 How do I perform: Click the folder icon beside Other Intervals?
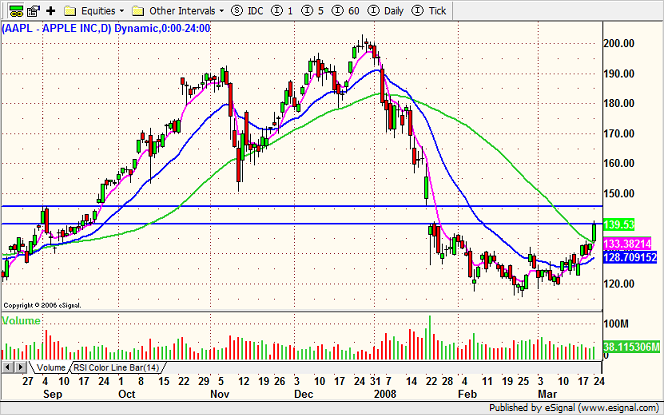tap(138, 11)
